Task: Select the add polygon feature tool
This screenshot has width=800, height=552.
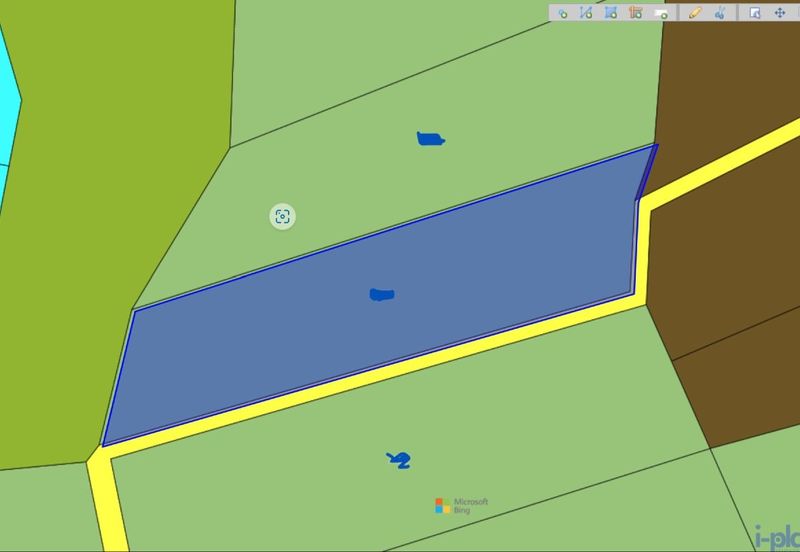Action: 611,13
